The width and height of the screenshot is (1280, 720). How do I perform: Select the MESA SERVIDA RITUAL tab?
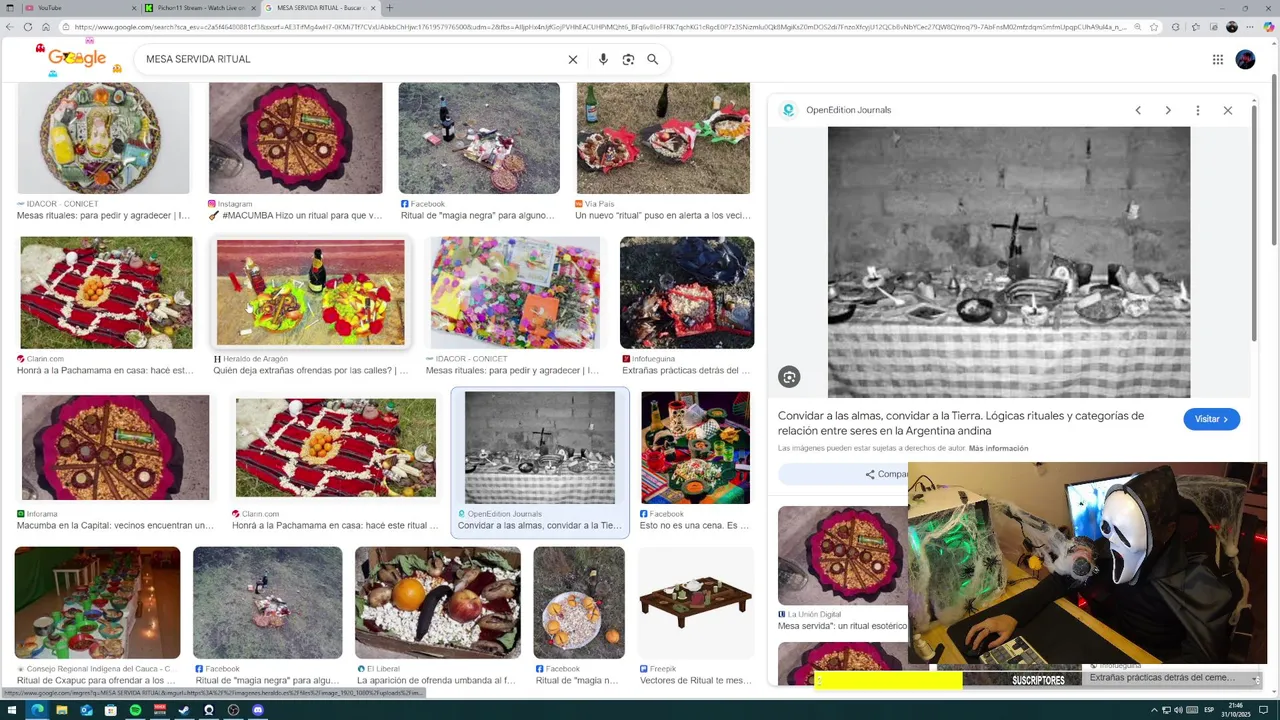click(x=320, y=8)
